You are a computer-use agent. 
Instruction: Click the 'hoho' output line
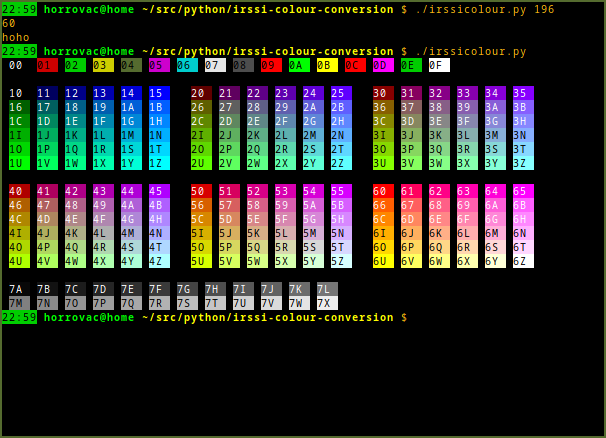pyautogui.click(x=16, y=37)
